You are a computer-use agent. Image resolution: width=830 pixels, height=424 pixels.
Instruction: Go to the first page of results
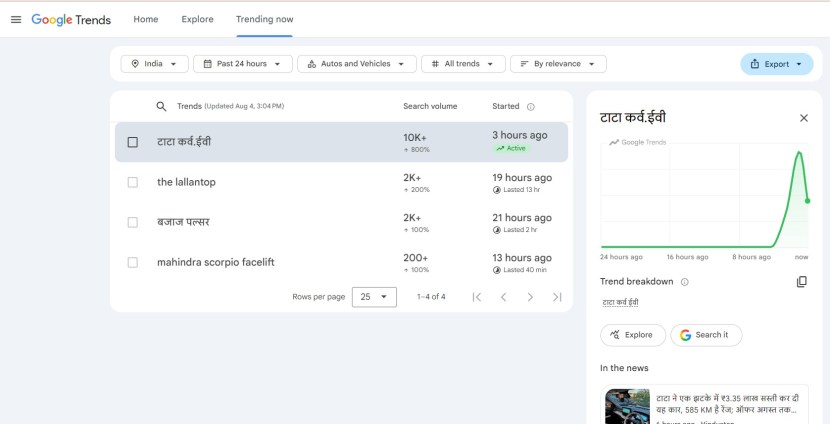(477, 297)
